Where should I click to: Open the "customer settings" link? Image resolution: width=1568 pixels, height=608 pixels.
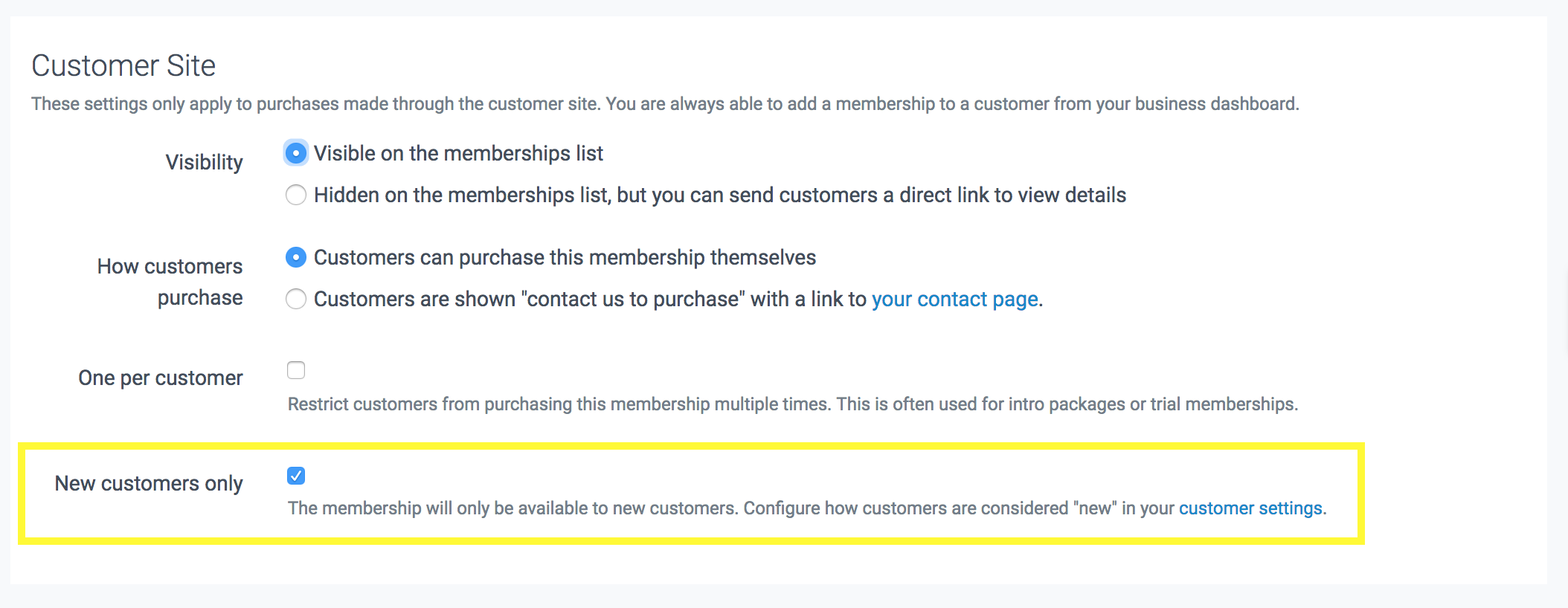tap(1250, 508)
